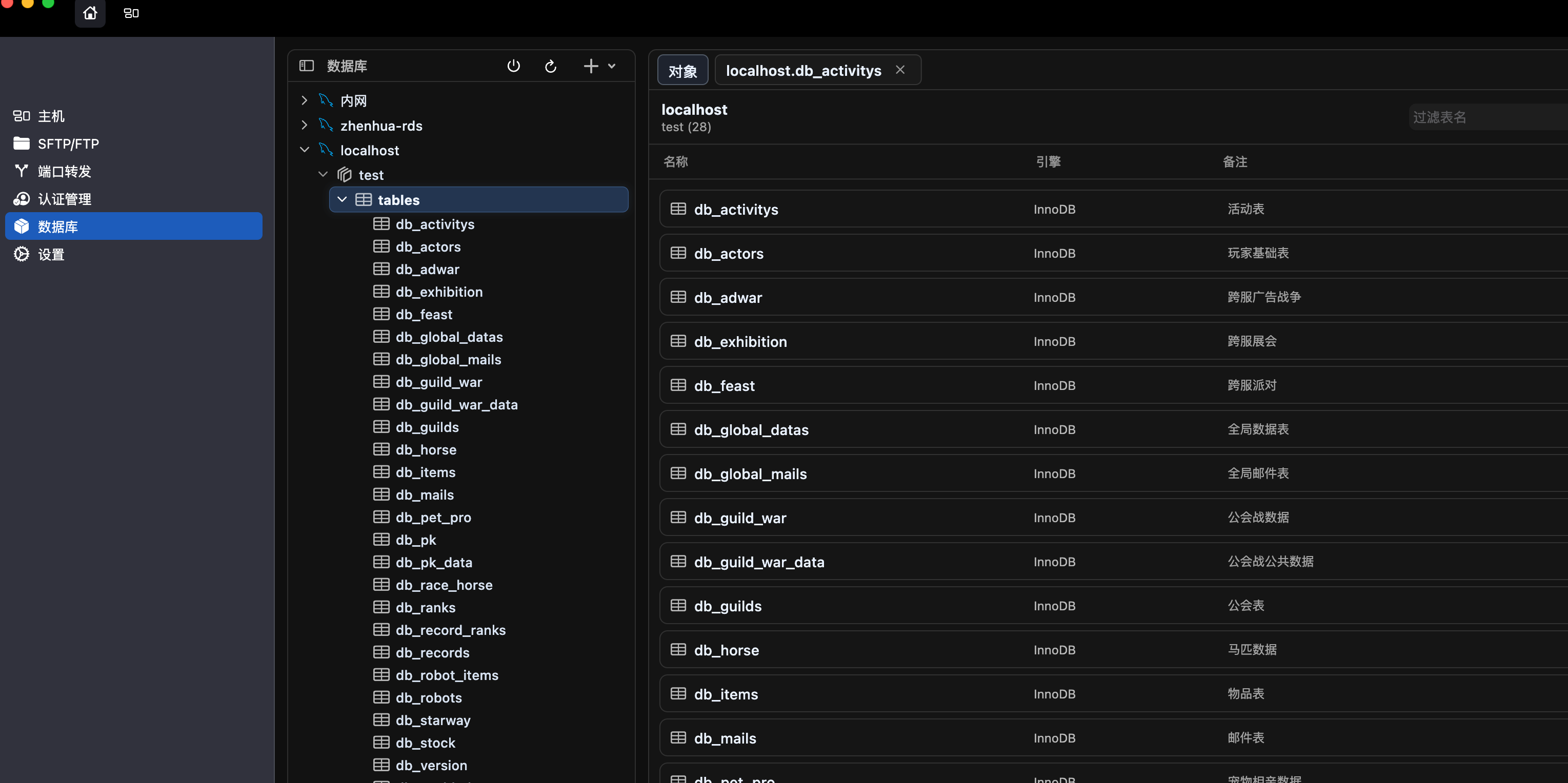Switch to the 对象 tab
This screenshot has width=1568, height=783.
682,71
